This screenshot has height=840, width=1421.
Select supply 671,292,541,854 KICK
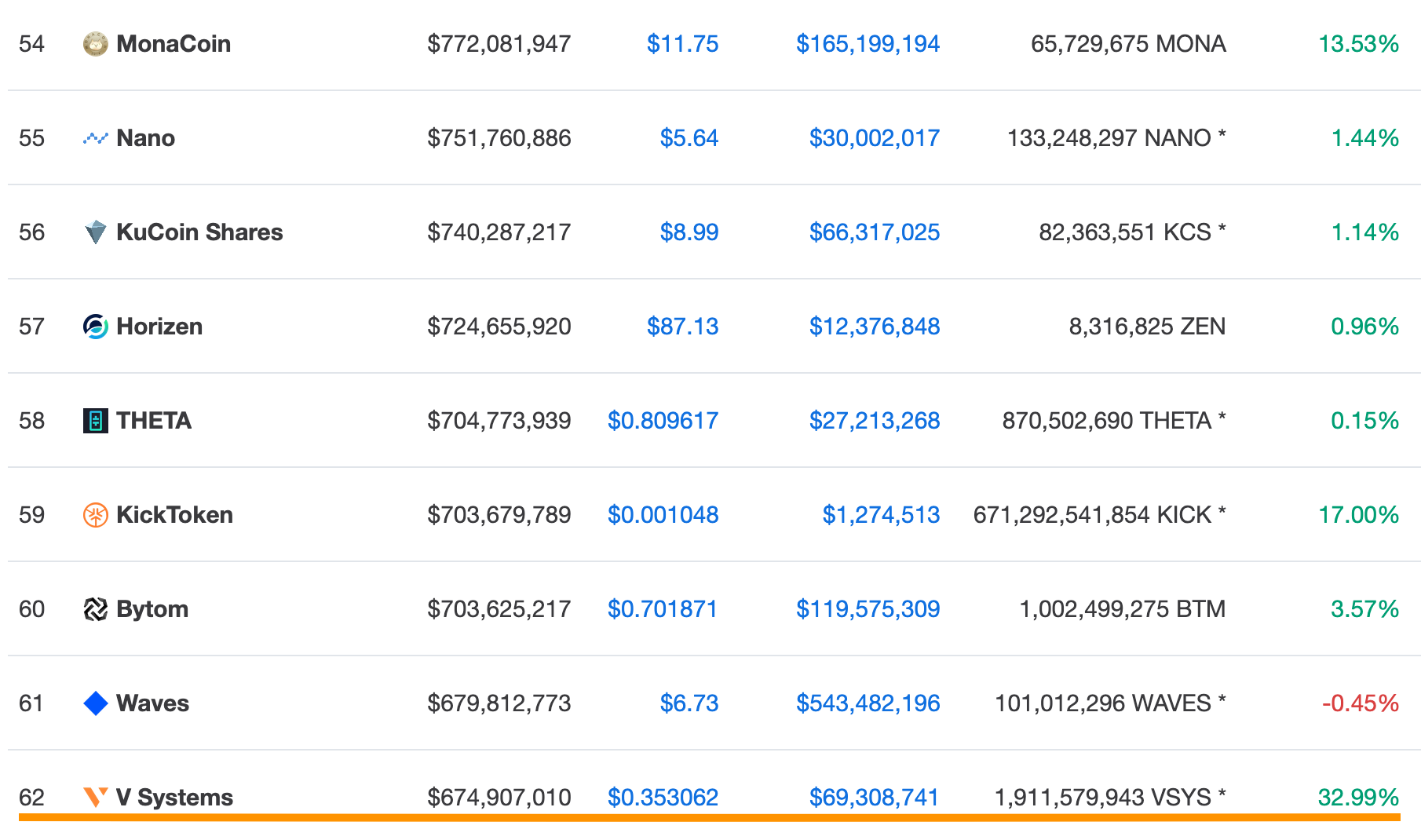point(1093,515)
